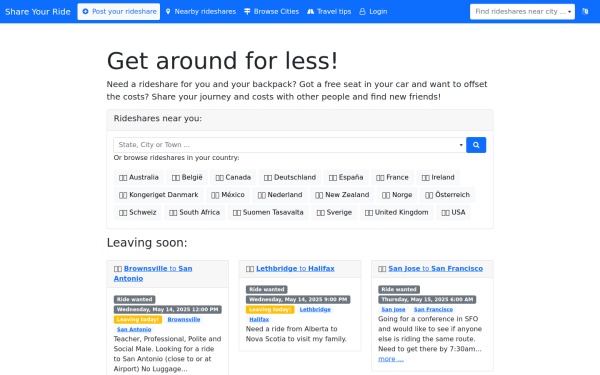Browse rideshares in France
Screen dimensions: 600x375
click(x=392, y=178)
